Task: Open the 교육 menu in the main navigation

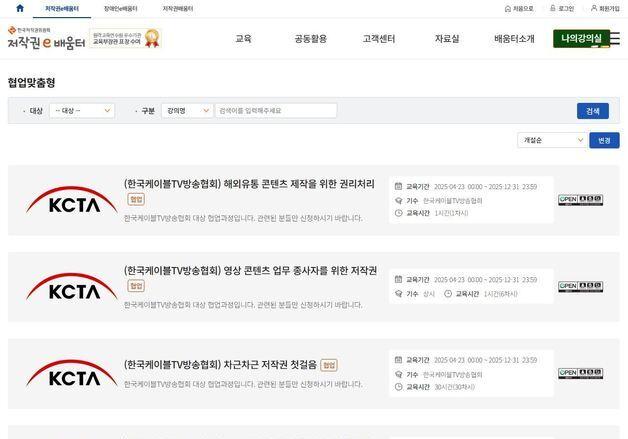Action: (x=243, y=39)
